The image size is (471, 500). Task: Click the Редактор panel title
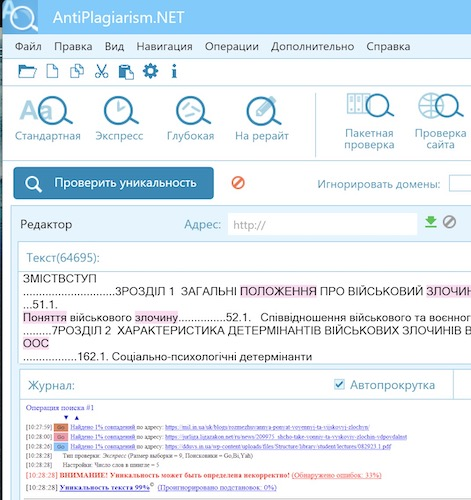(46, 224)
